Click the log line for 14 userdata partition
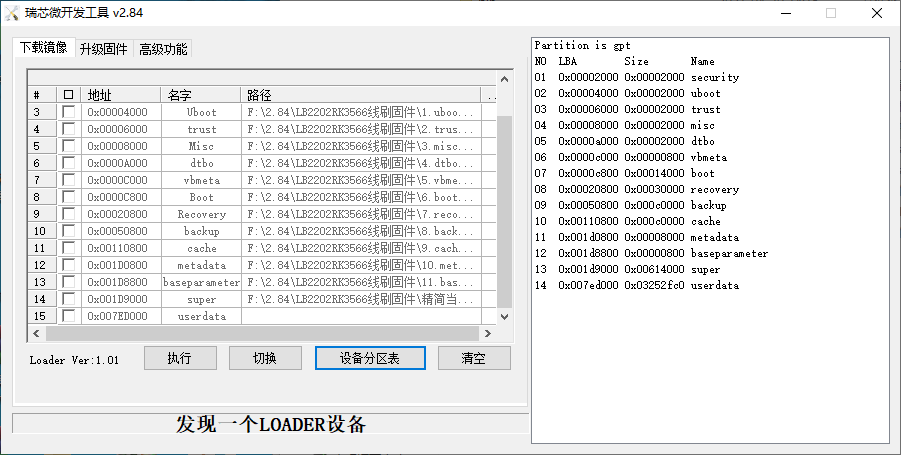The height and width of the screenshot is (455, 901). point(637,285)
